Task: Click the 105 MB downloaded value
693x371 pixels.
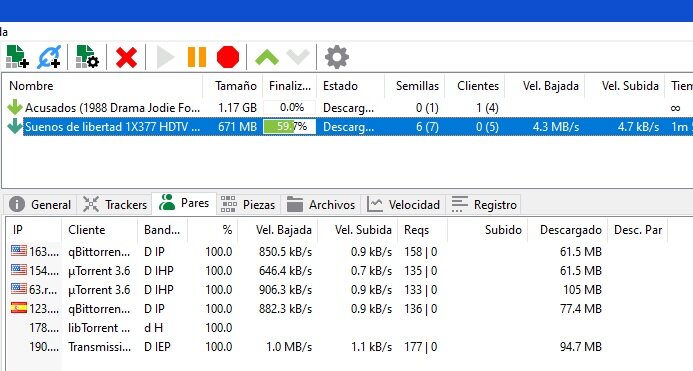Action: 582,290
